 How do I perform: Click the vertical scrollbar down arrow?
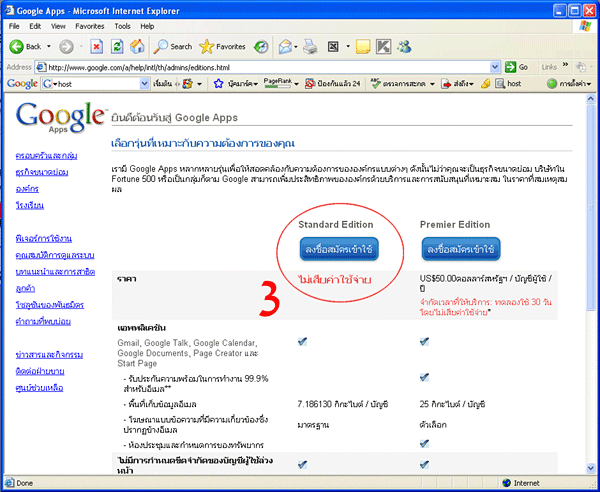pyautogui.click(x=590, y=467)
